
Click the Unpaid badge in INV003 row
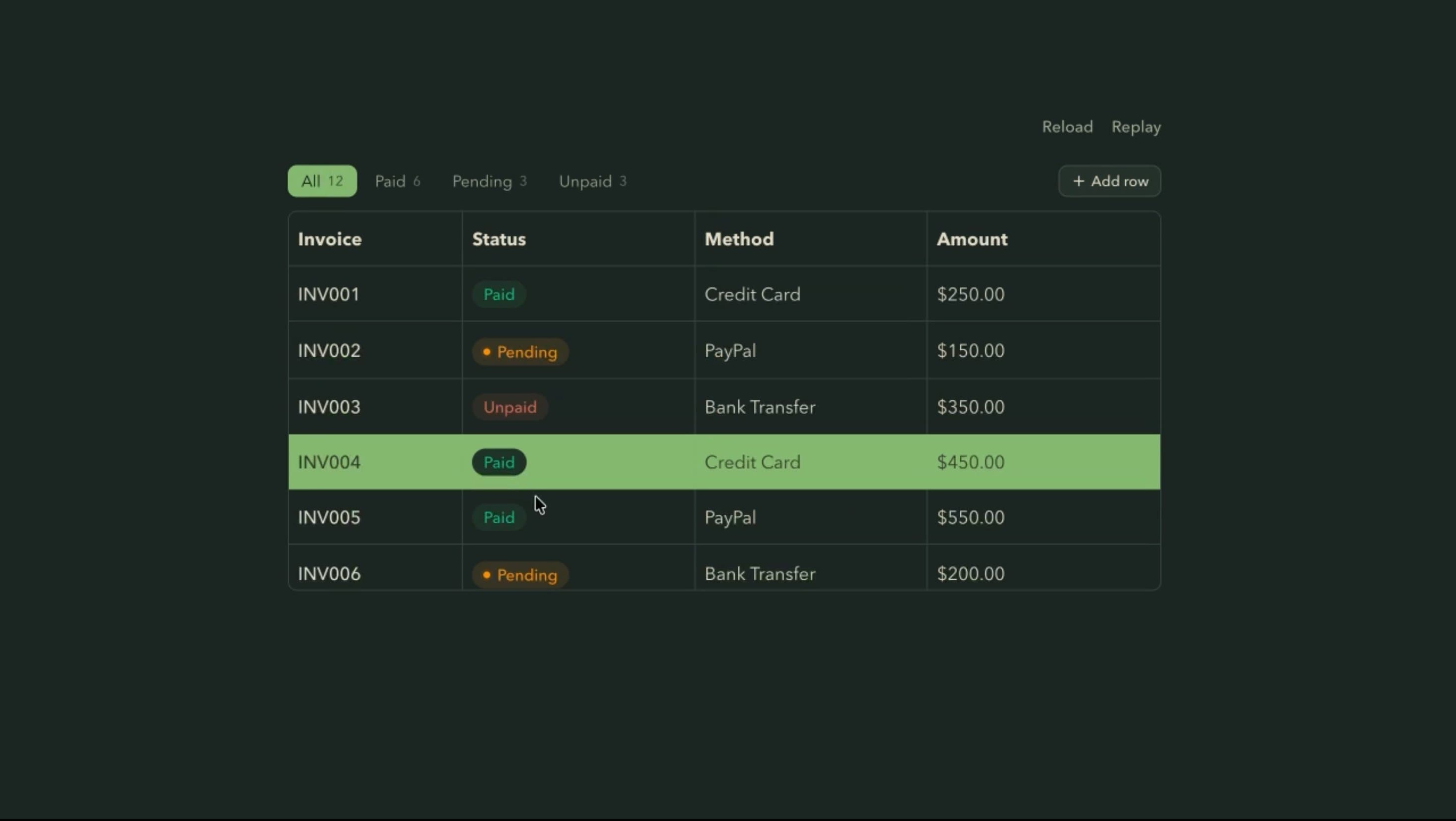click(510, 407)
